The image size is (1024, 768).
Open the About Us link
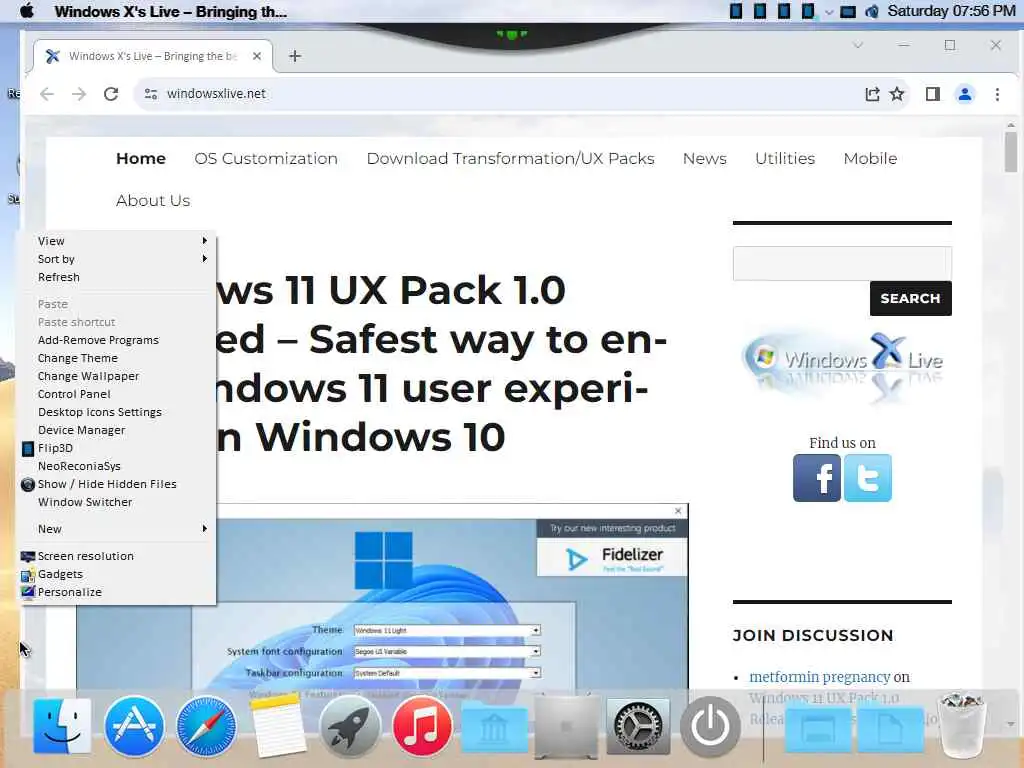pyautogui.click(x=153, y=200)
